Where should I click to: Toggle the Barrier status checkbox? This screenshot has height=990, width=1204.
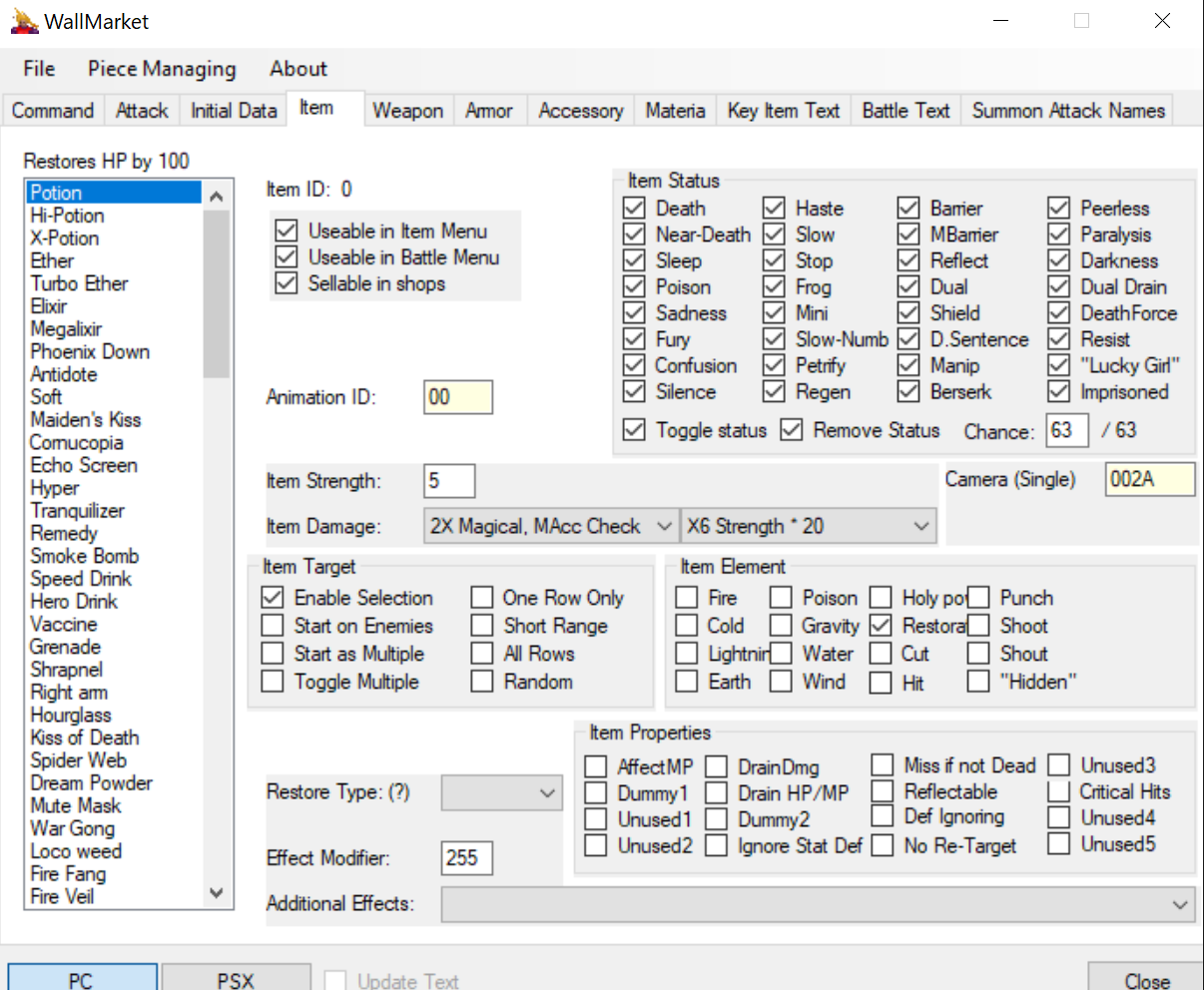point(908,208)
